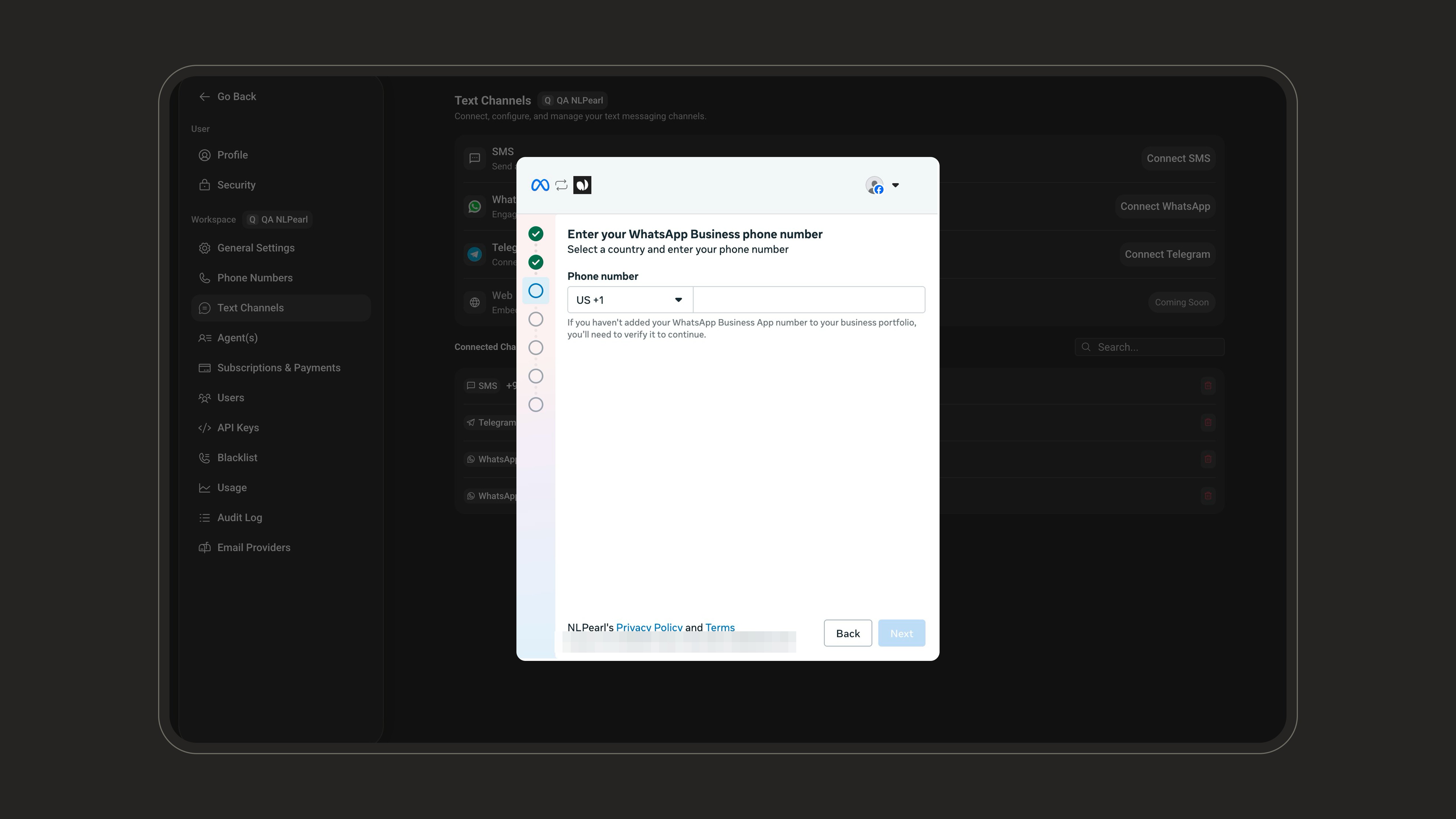Viewport: 1456px width, 819px height.
Task: Open NLPearl's Privacy Policy link
Action: tap(649, 627)
